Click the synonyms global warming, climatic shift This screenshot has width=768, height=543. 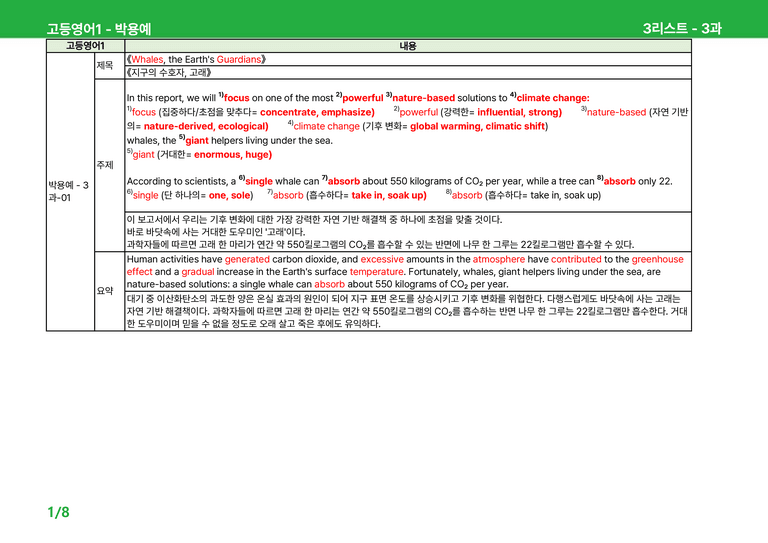(x=478, y=126)
